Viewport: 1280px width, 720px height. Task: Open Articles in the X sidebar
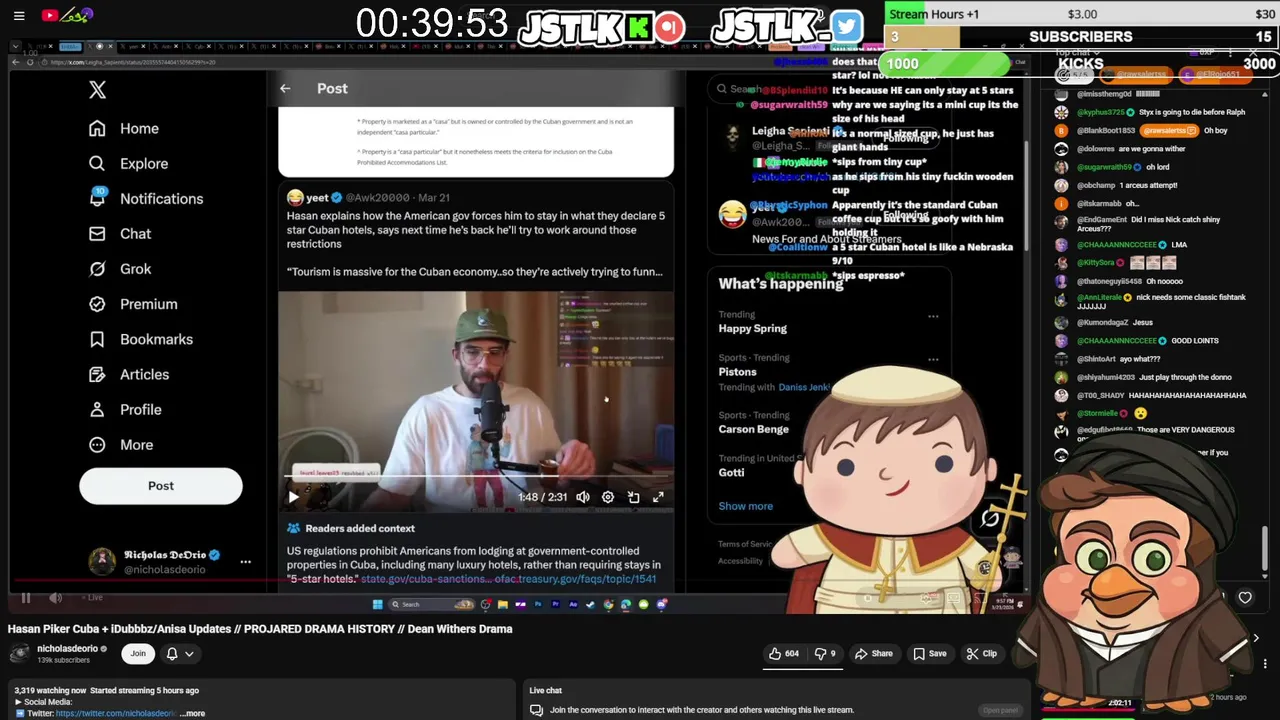click(x=129, y=374)
